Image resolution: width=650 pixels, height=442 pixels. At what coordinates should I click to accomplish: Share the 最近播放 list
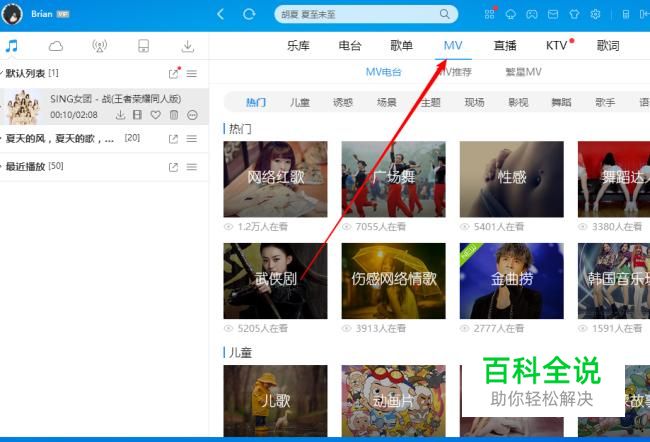pos(173,167)
